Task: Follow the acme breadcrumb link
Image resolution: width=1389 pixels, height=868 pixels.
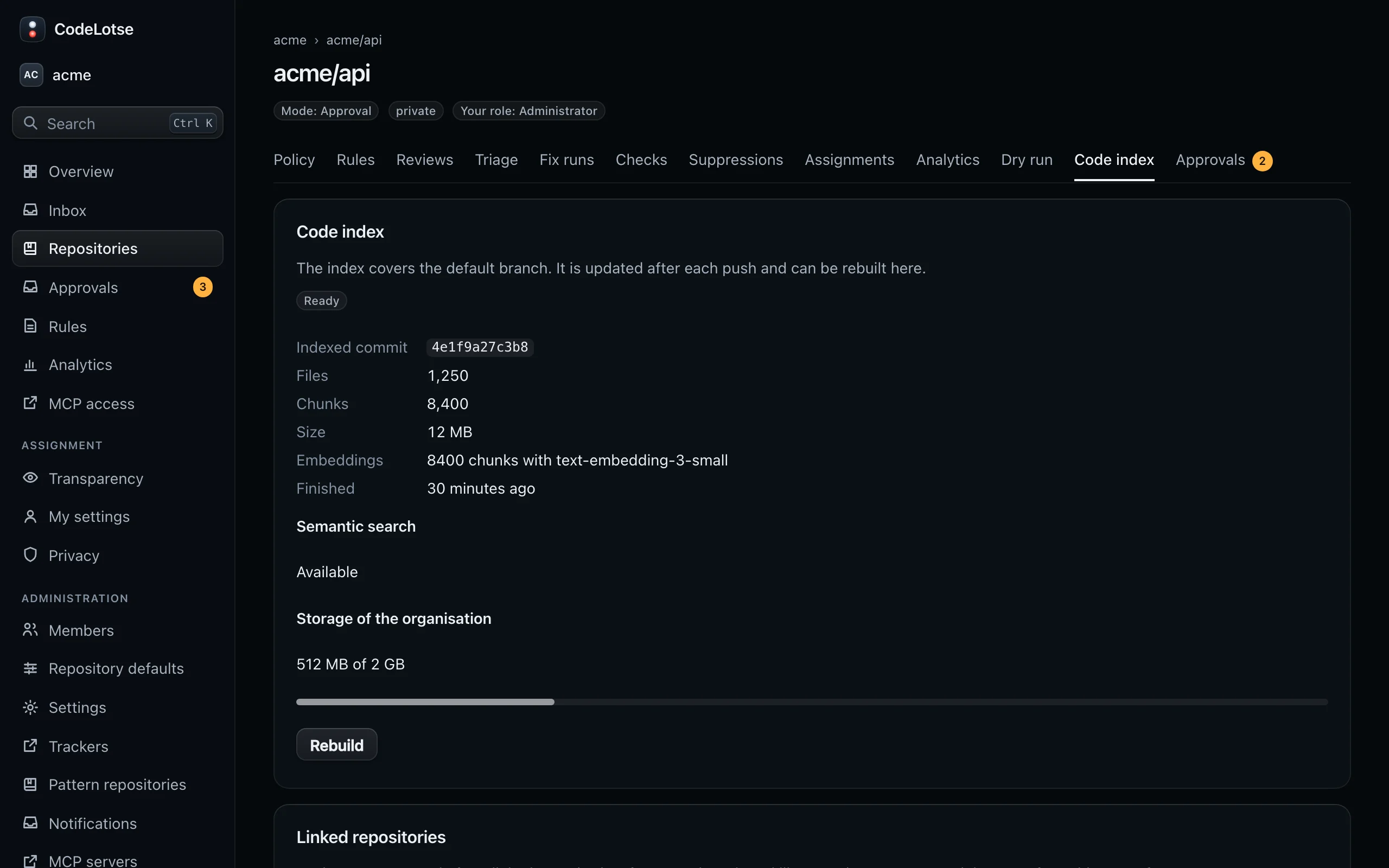Action: tap(290, 40)
